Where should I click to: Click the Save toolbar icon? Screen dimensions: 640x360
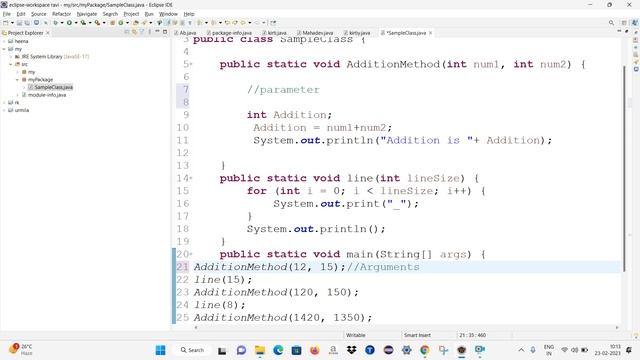coord(19,23)
